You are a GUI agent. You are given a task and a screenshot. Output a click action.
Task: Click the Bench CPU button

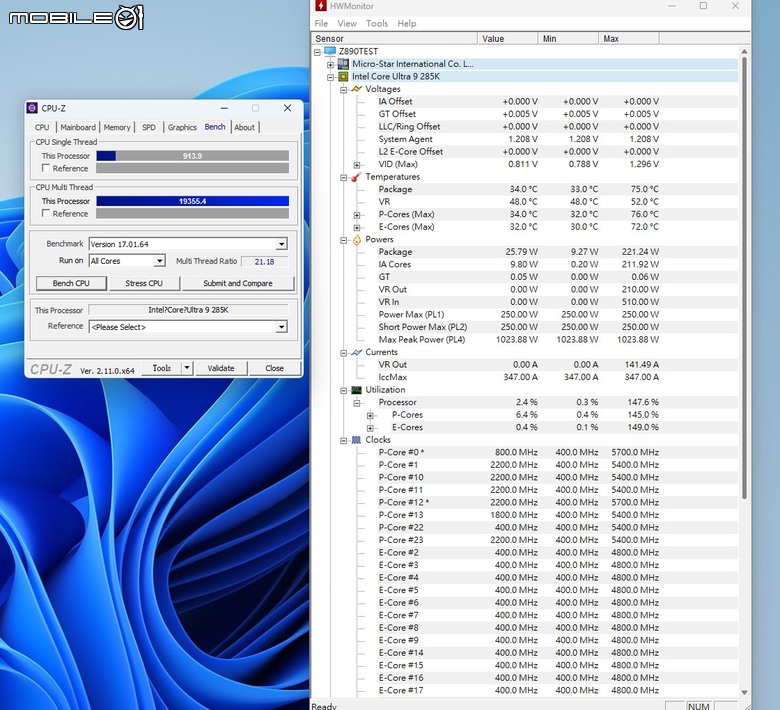pyautogui.click(x=71, y=283)
